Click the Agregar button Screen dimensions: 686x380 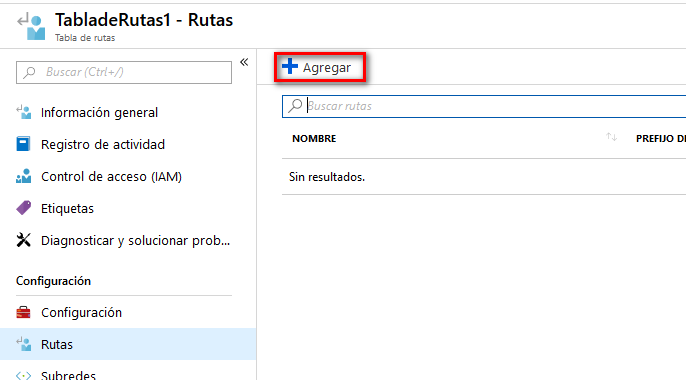pyautogui.click(x=320, y=67)
